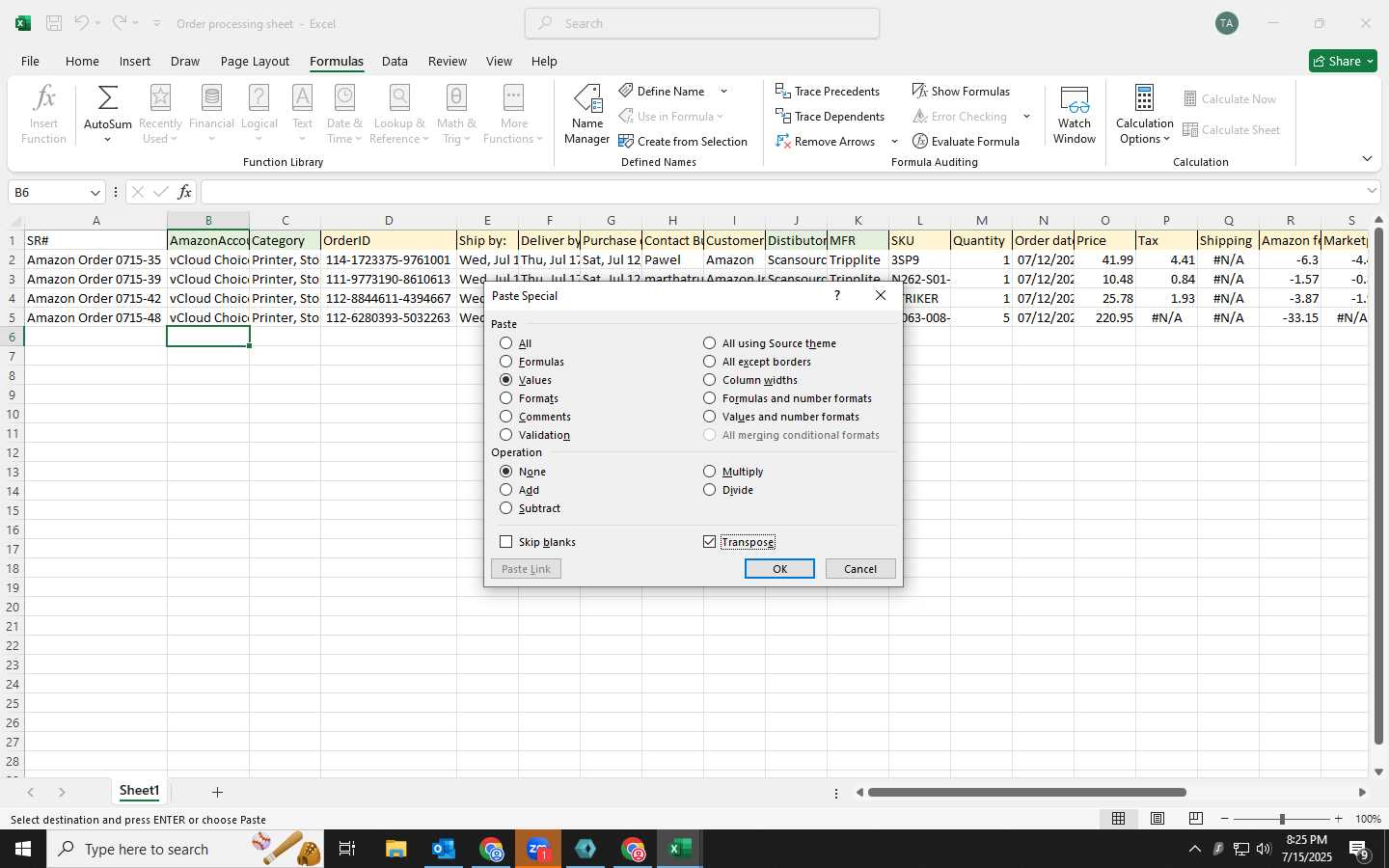Image resolution: width=1389 pixels, height=868 pixels.
Task: Click the horizontal scrollbar thumb
Action: point(1026,793)
